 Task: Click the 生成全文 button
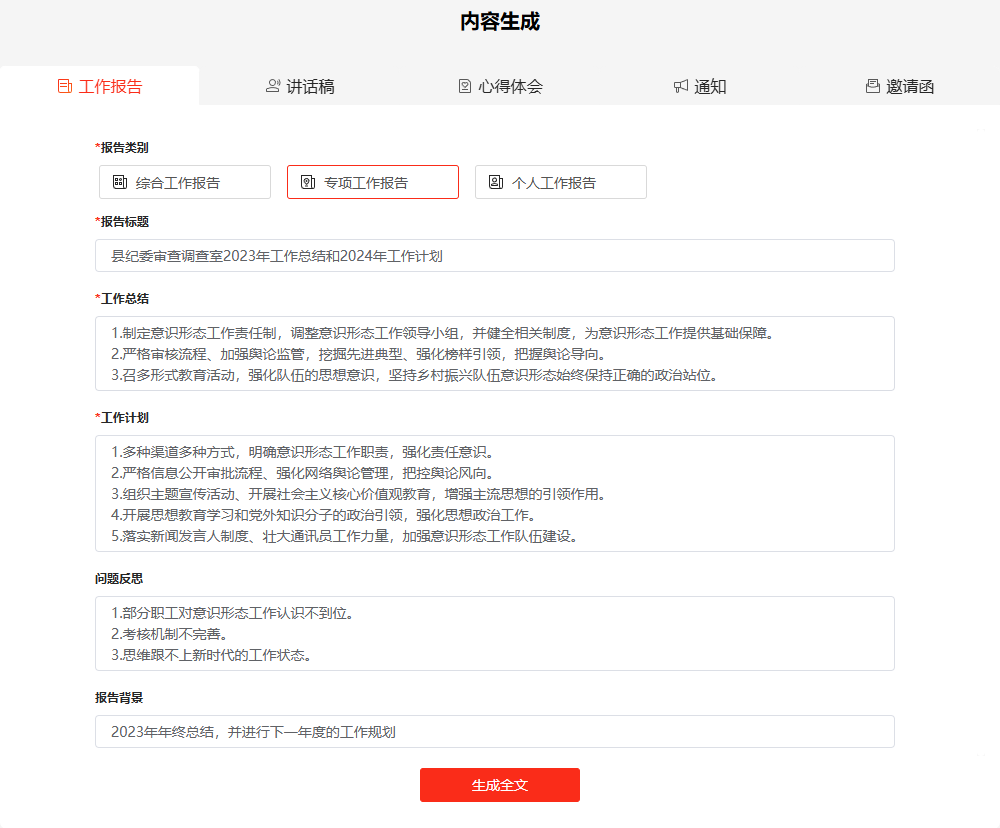[x=500, y=785]
